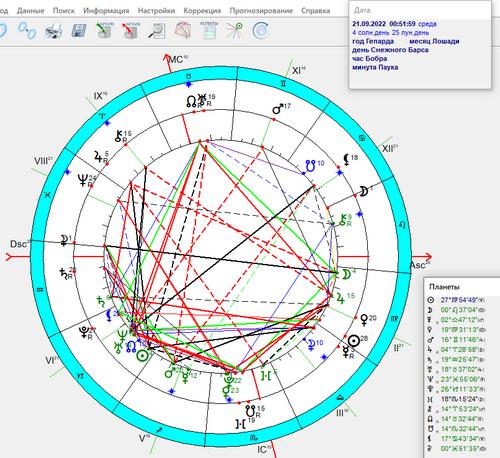Select the black Pluto glyph labeled 27
This screenshot has height=458, width=500.
click(x=84, y=332)
